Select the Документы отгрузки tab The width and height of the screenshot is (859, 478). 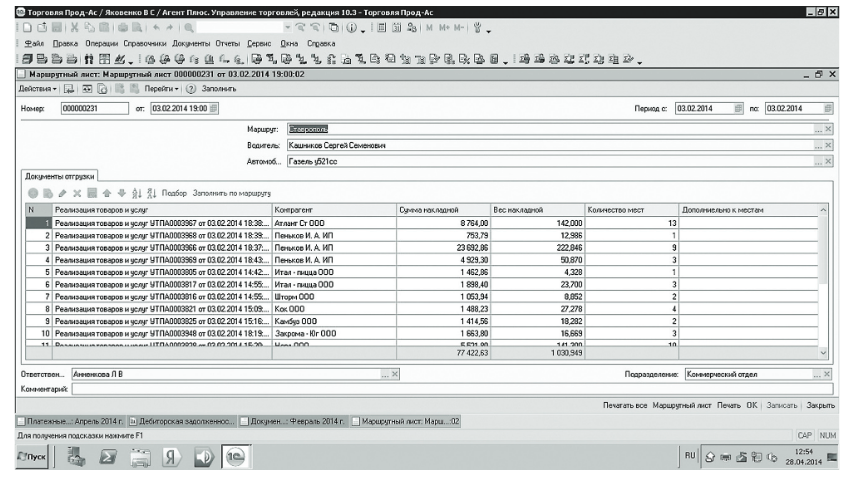pyautogui.click(x=60, y=176)
